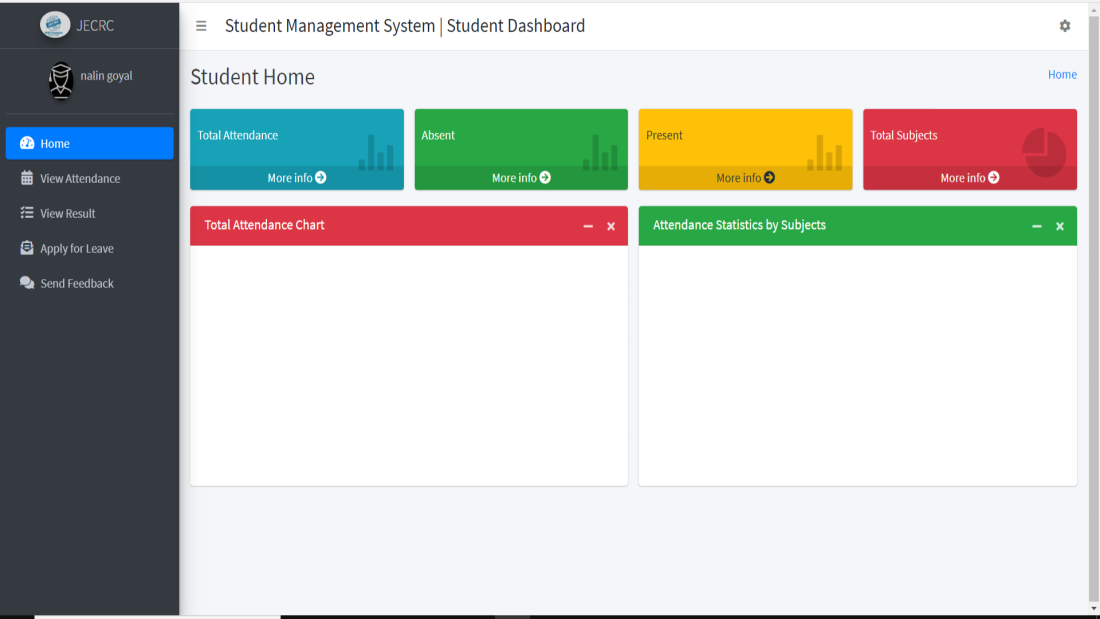
Task: Open the settings gear icon
Action: tap(1065, 26)
